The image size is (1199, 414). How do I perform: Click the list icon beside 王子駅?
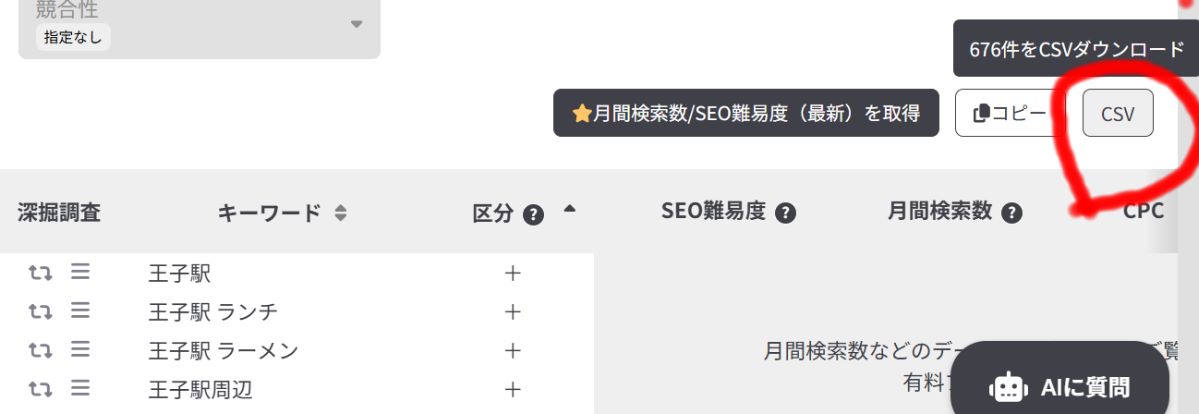(80, 273)
